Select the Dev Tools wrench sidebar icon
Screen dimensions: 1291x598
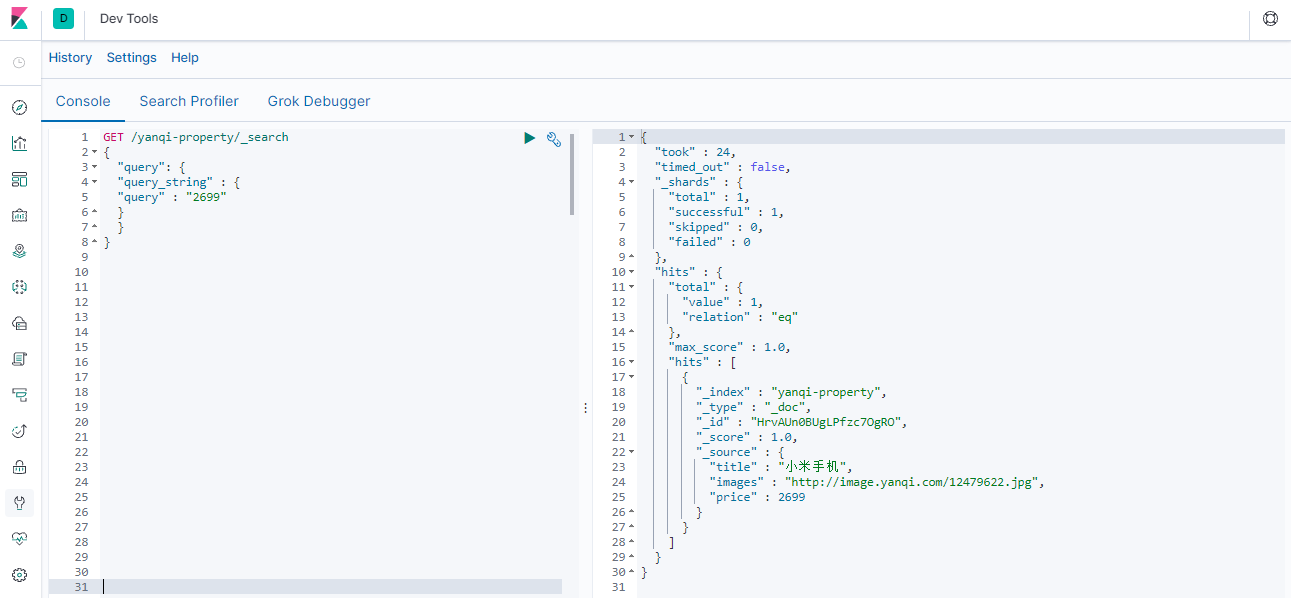click(x=19, y=502)
